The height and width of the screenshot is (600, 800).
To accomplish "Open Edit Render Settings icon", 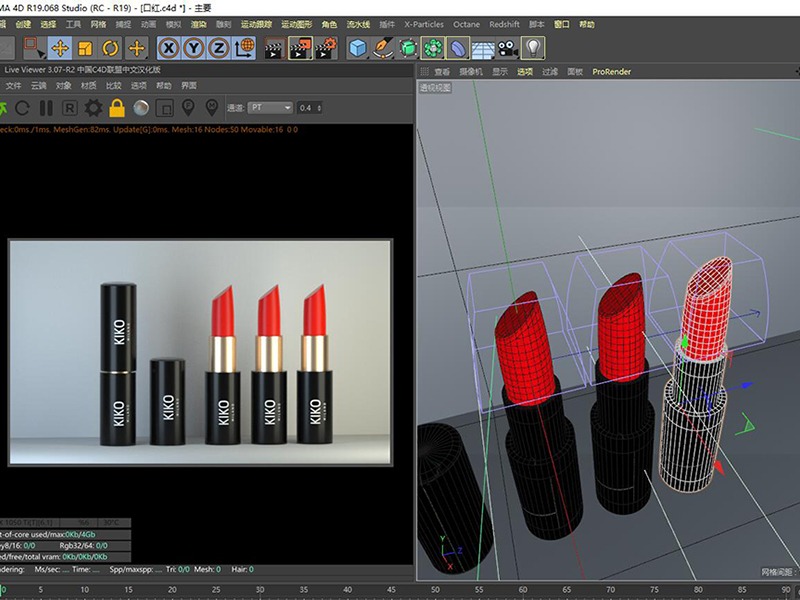I will click(x=326, y=48).
